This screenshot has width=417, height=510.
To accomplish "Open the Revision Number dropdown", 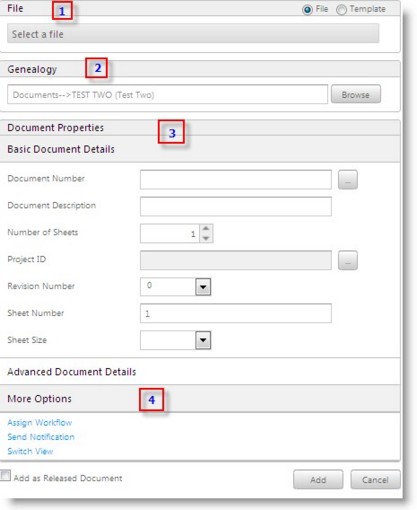I will [x=203, y=287].
